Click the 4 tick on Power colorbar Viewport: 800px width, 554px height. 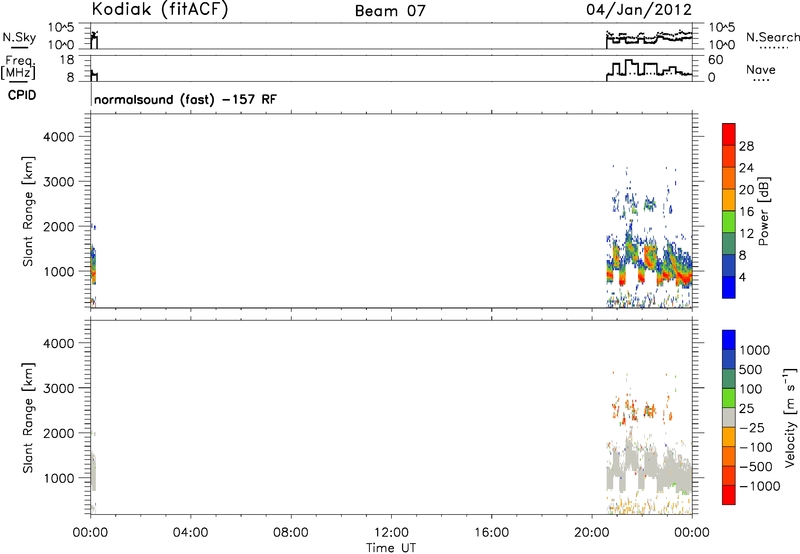pos(742,277)
